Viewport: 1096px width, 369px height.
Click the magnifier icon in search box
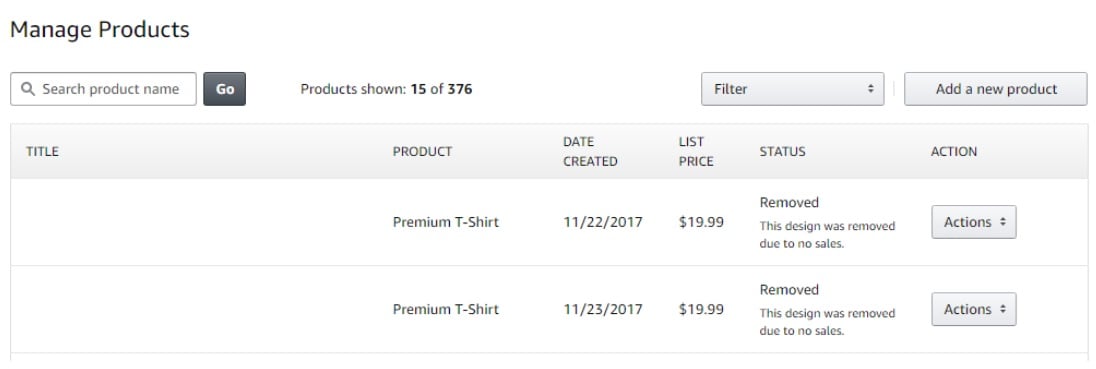[x=28, y=89]
